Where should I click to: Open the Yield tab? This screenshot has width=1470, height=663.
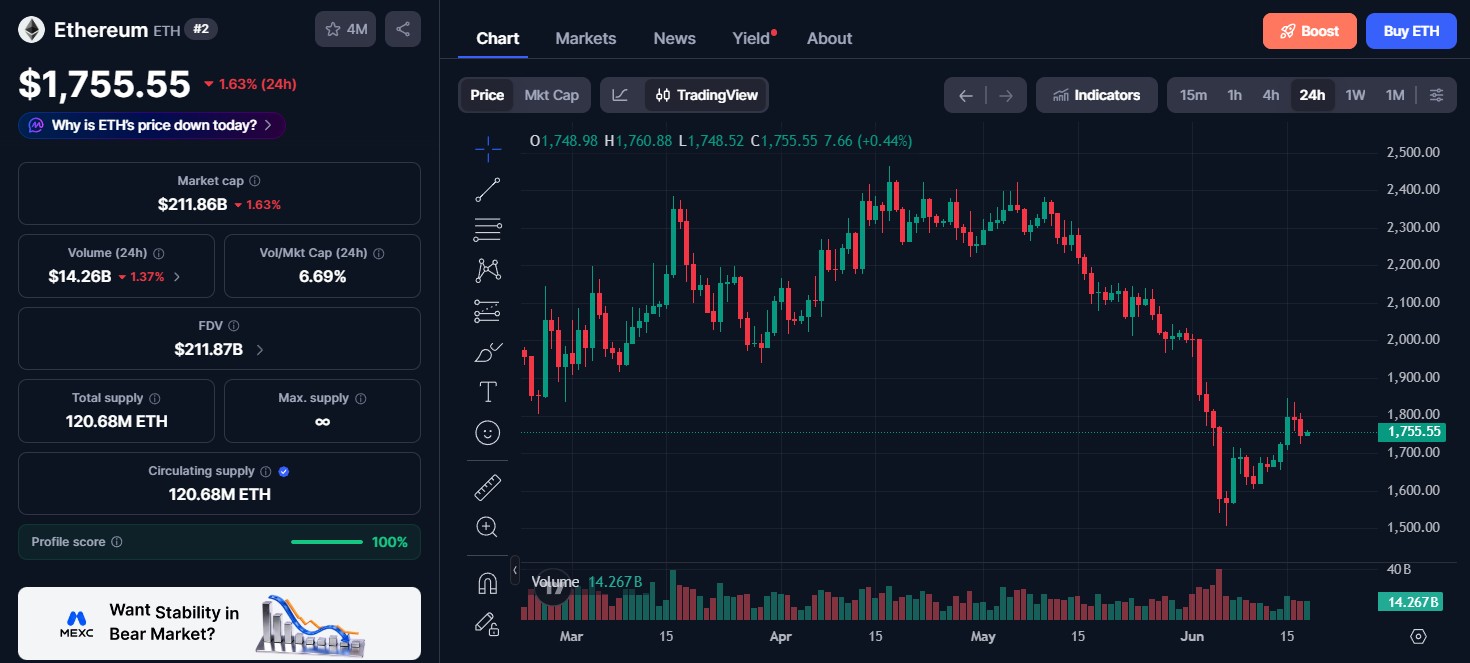click(x=753, y=38)
